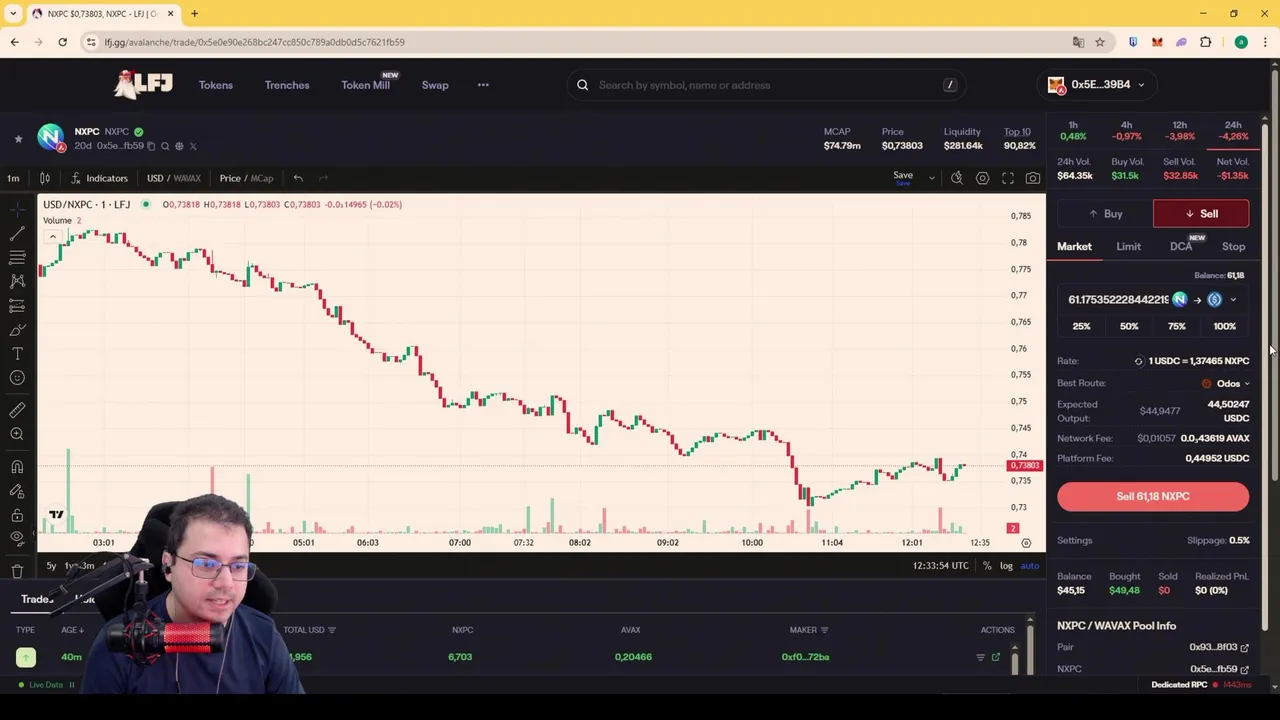This screenshot has width=1280, height=720.
Task: Set the sell amount to 25%
Action: point(1081,326)
